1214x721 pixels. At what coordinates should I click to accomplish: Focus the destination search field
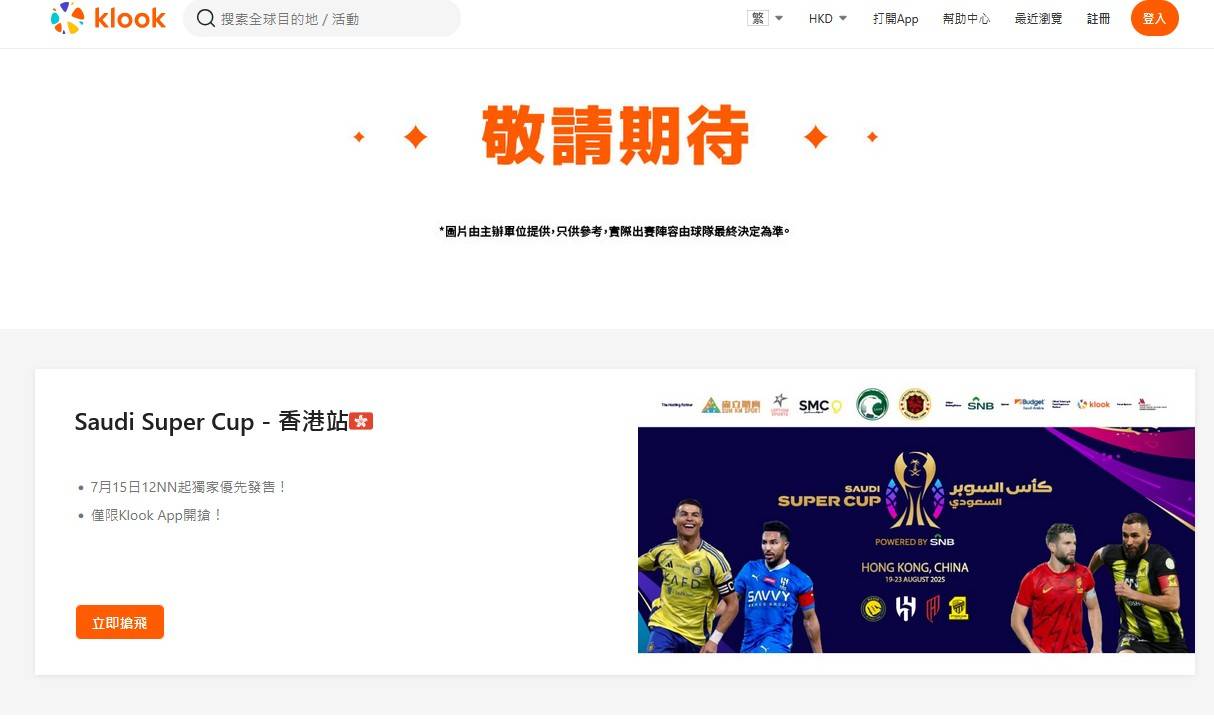(322, 18)
